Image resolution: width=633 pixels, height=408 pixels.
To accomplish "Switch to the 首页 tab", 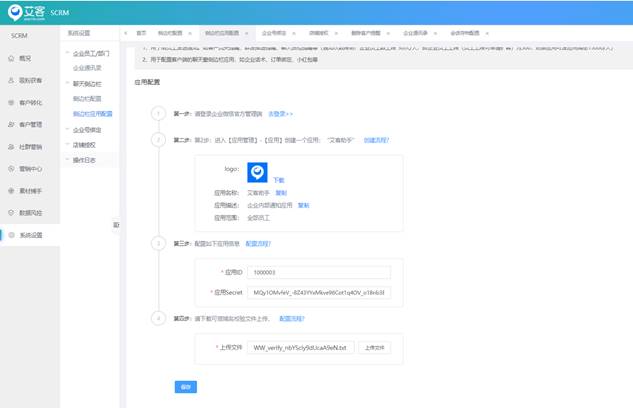I will click(141, 33).
